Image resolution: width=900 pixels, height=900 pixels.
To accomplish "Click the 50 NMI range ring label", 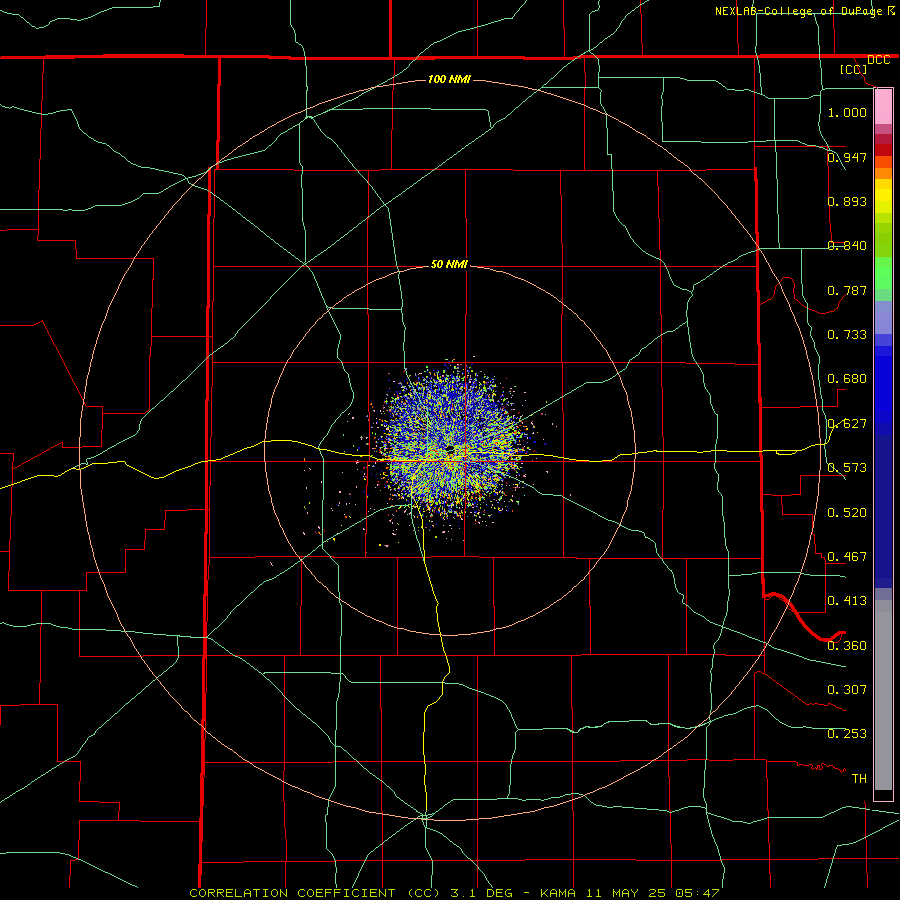I will (x=449, y=264).
